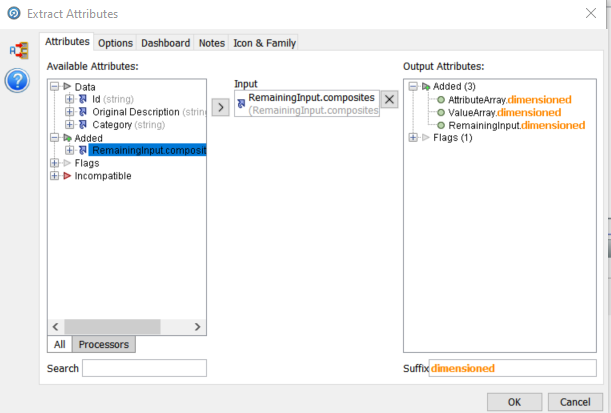Click the Search input field
The width and height of the screenshot is (611, 413).
144,368
